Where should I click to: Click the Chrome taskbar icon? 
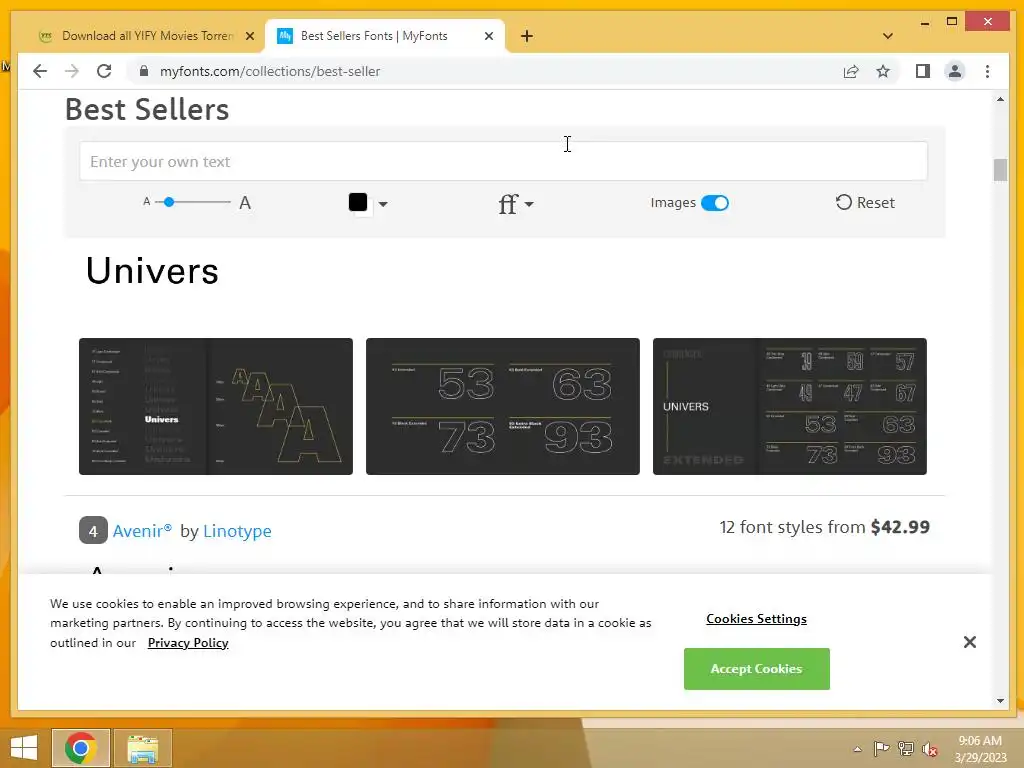click(x=81, y=748)
